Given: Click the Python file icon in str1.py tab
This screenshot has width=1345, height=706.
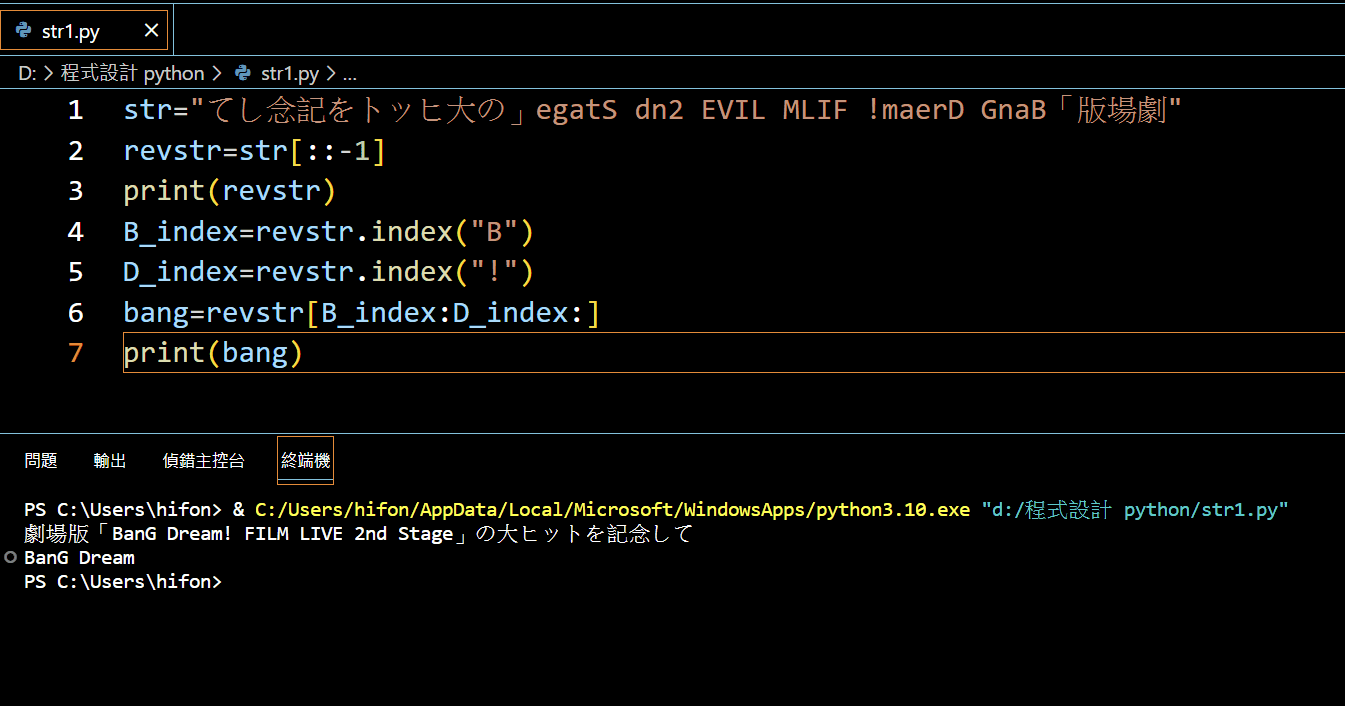Looking at the screenshot, I should tap(23, 31).
